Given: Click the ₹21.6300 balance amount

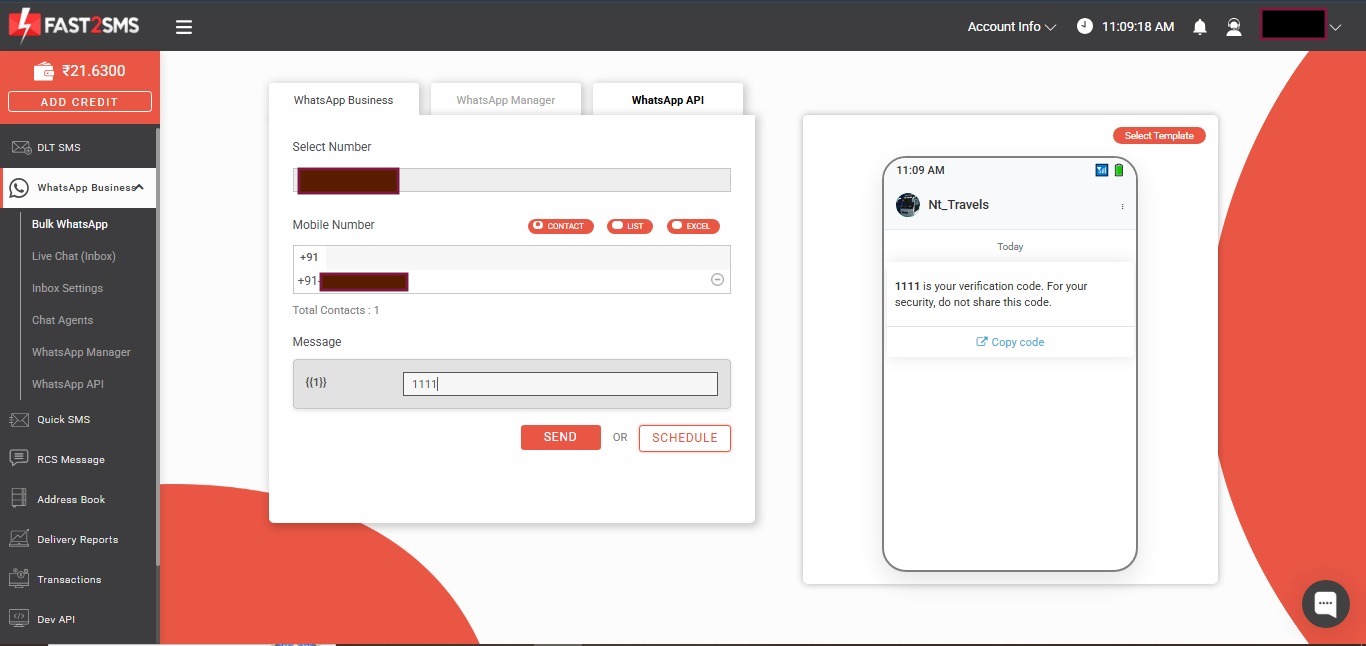Looking at the screenshot, I should (94, 71).
